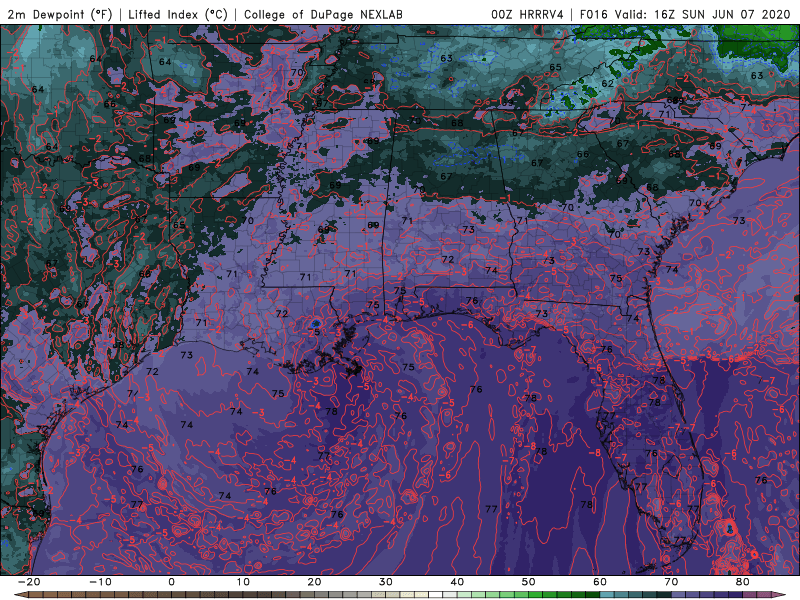Click the '20' colorbar label
Image resolution: width=800 pixels, height=600 pixels.
click(314, 582)
